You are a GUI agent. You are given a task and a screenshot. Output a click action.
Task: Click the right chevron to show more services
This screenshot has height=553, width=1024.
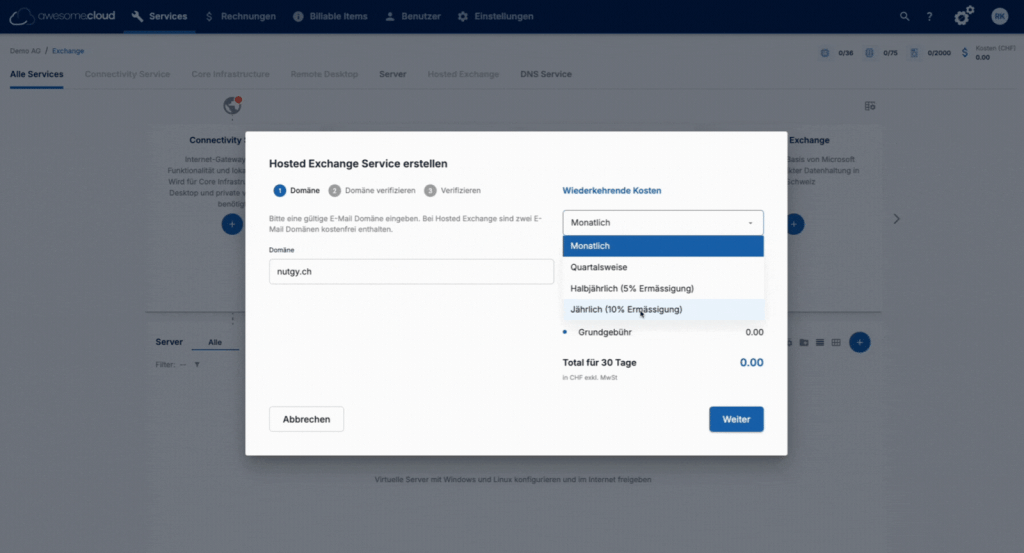click(x=897, y=219)
